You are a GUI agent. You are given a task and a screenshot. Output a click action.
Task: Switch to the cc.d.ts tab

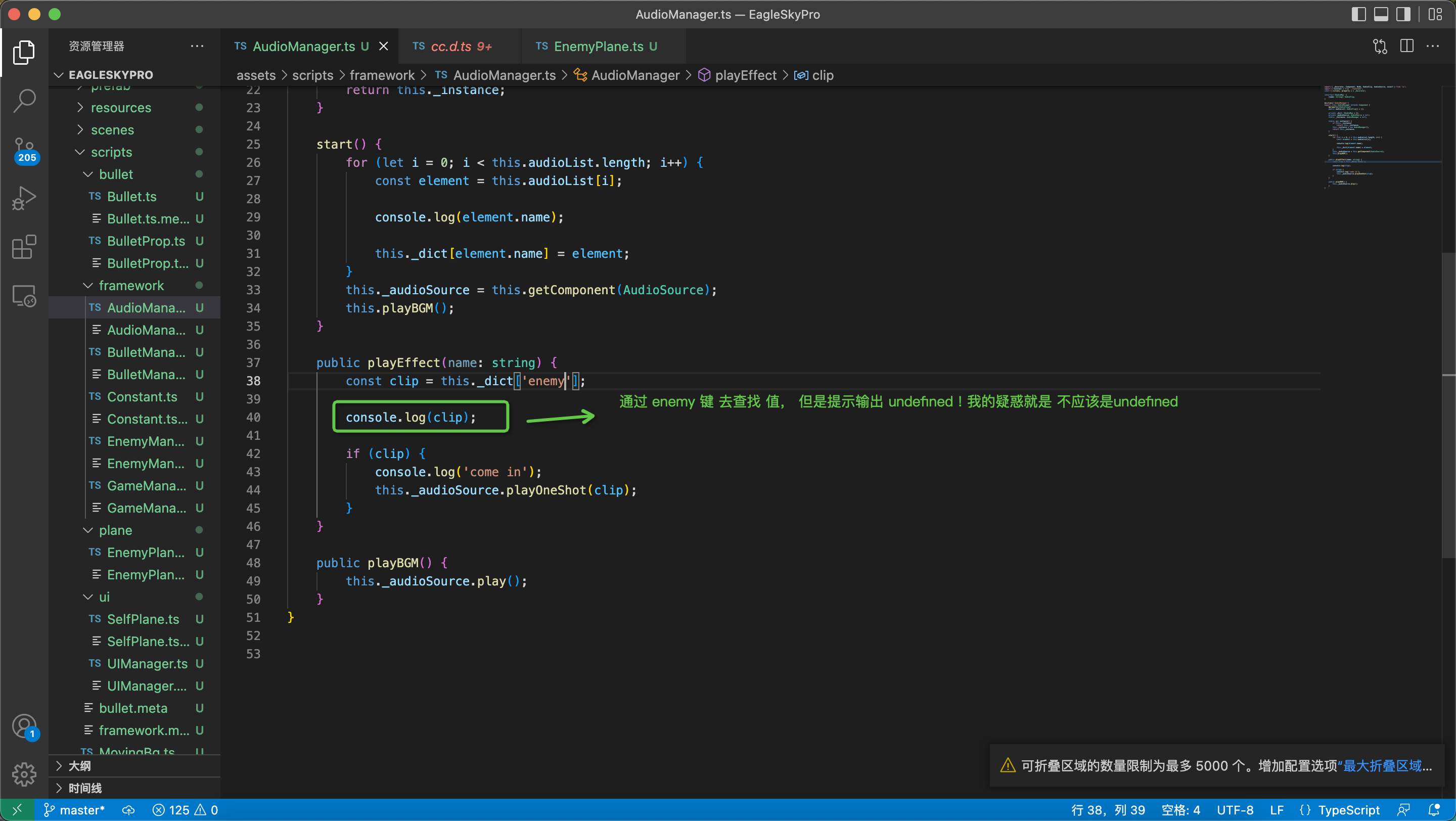point(452,47)
